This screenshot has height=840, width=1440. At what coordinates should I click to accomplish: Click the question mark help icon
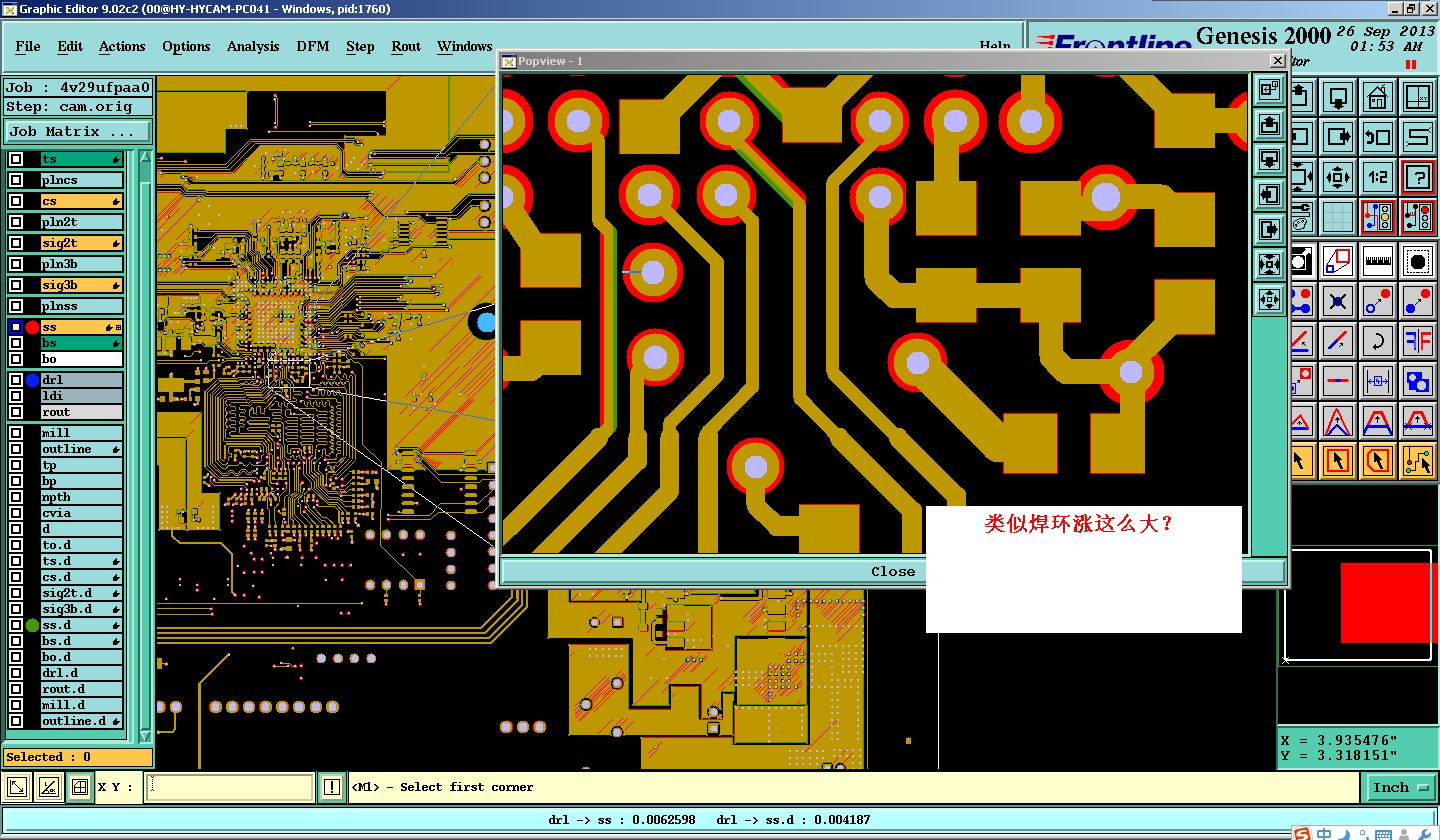tap(1417, 177)
